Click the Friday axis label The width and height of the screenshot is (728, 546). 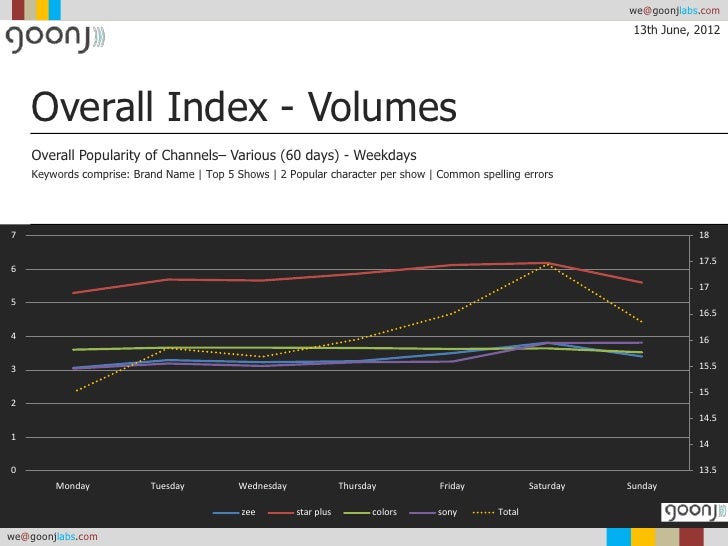tap(452, 486)
